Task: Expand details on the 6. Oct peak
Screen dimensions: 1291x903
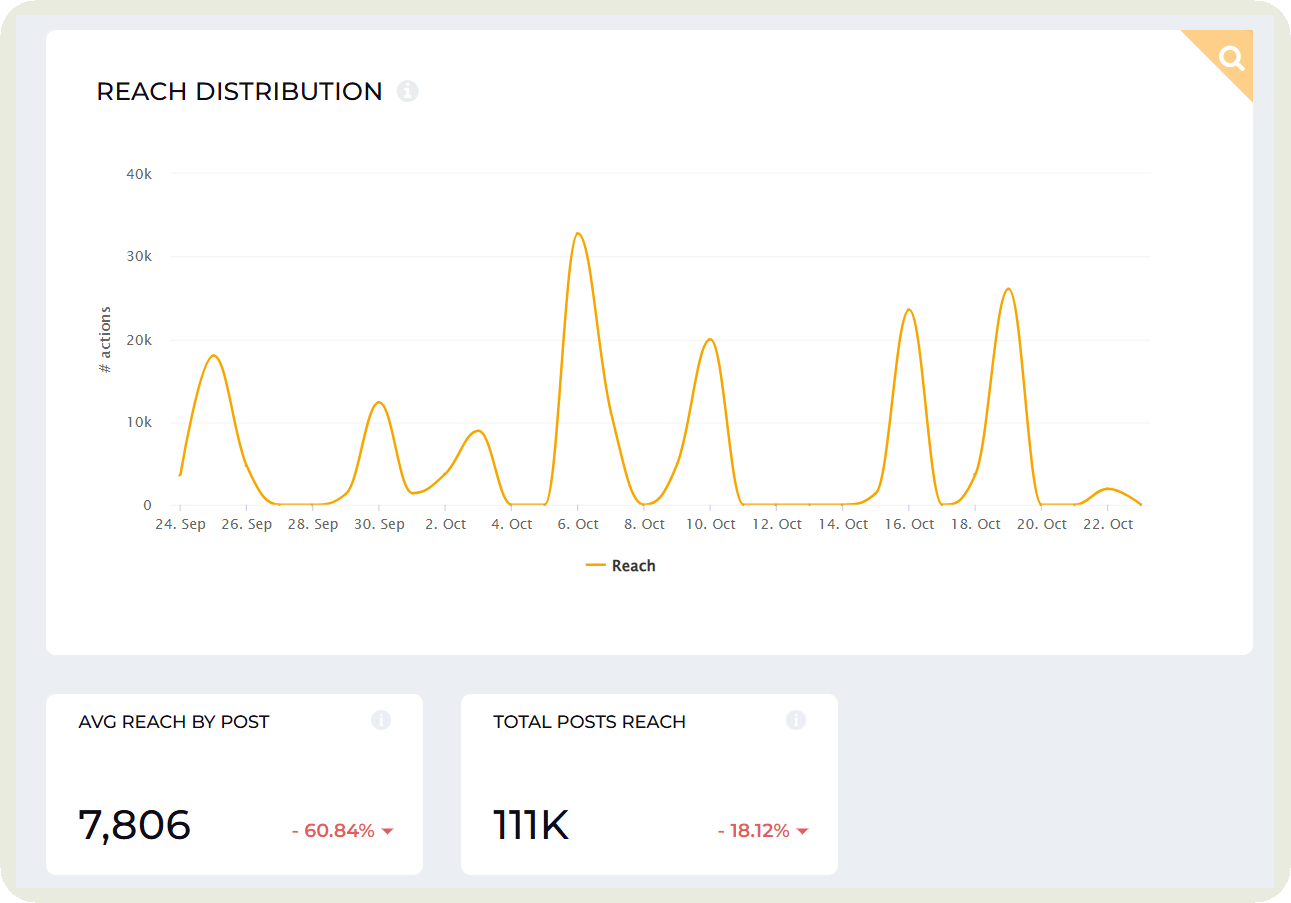Action: (x=578, y=235)
